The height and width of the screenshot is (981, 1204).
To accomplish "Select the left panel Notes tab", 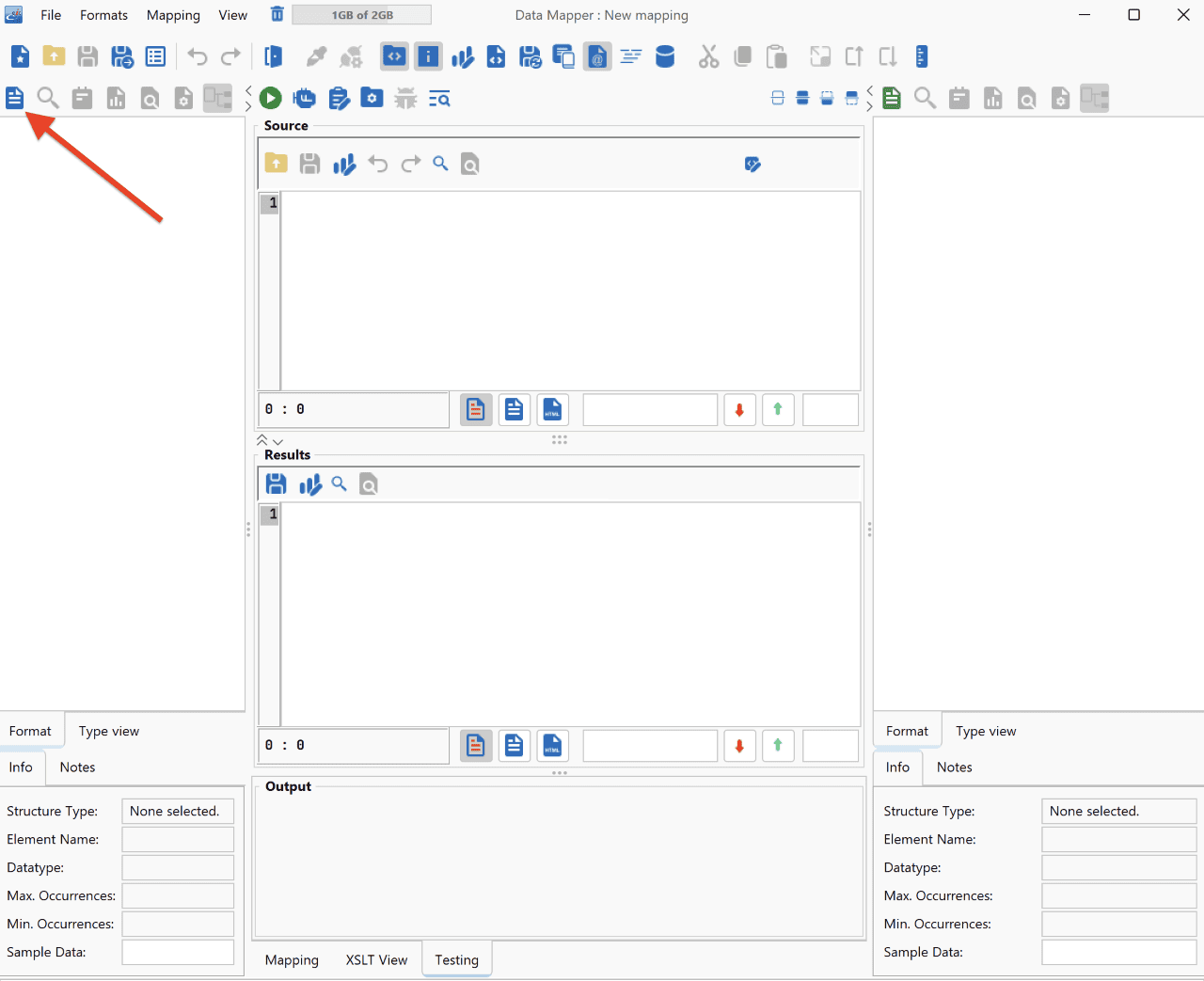I will [77, 767].
